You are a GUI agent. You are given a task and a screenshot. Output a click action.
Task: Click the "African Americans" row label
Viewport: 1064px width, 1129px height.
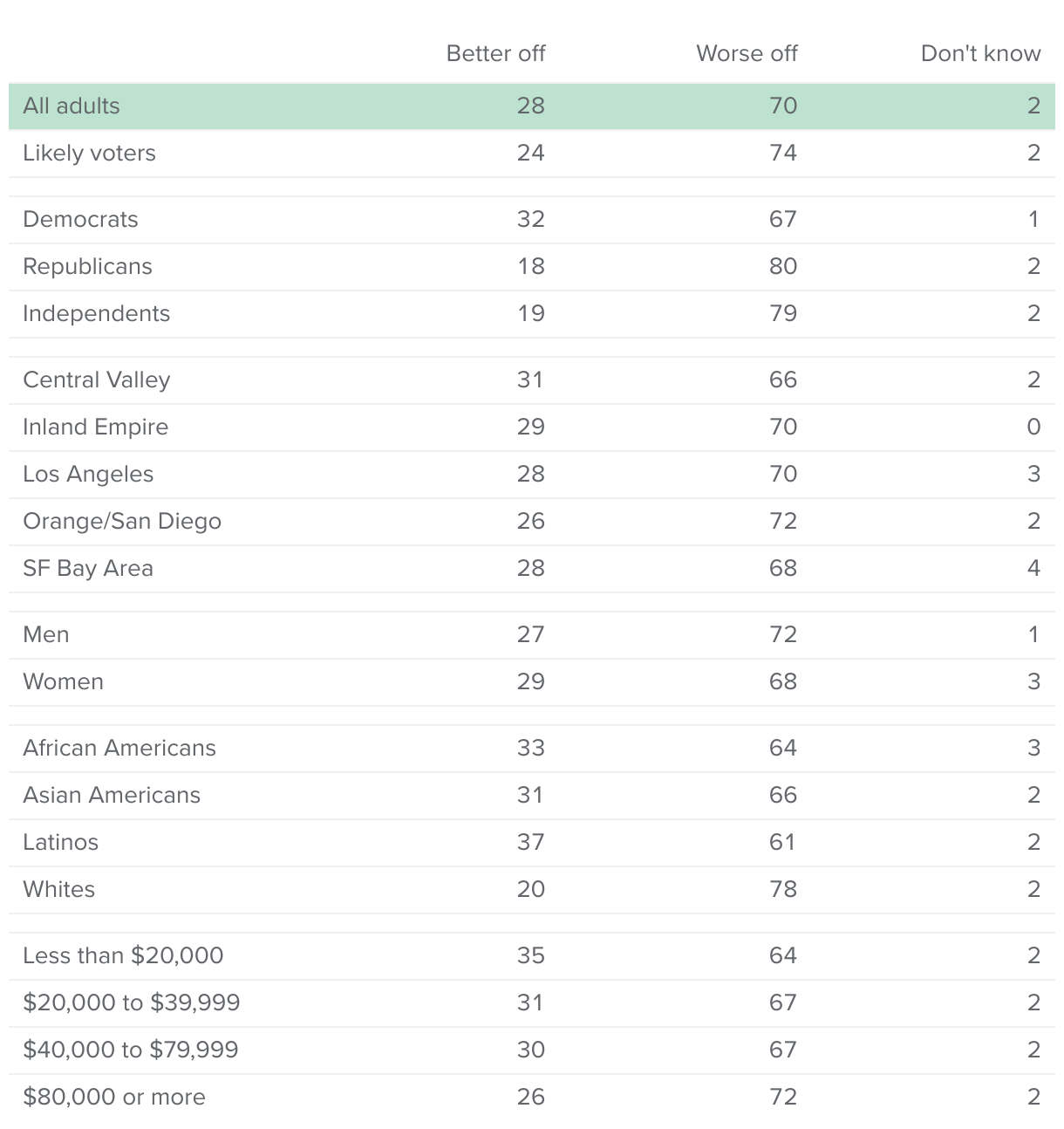[119, 748]
